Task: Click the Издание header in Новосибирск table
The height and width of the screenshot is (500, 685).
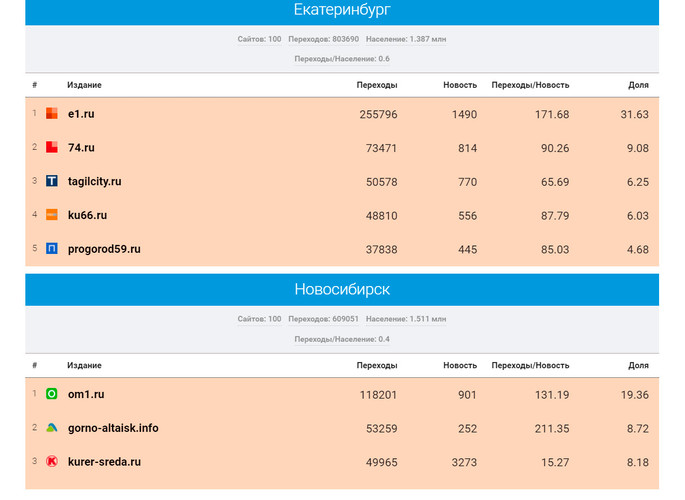Action: [84, 365]
